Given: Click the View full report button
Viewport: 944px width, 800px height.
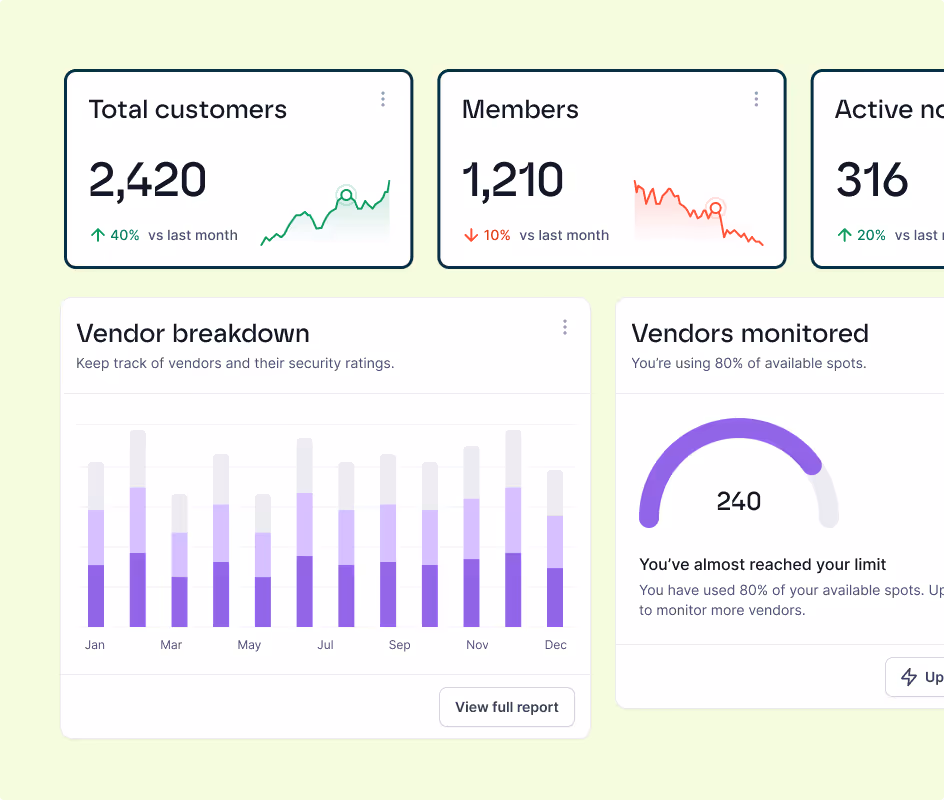Looking at the screenshot, I should [506, 707].
